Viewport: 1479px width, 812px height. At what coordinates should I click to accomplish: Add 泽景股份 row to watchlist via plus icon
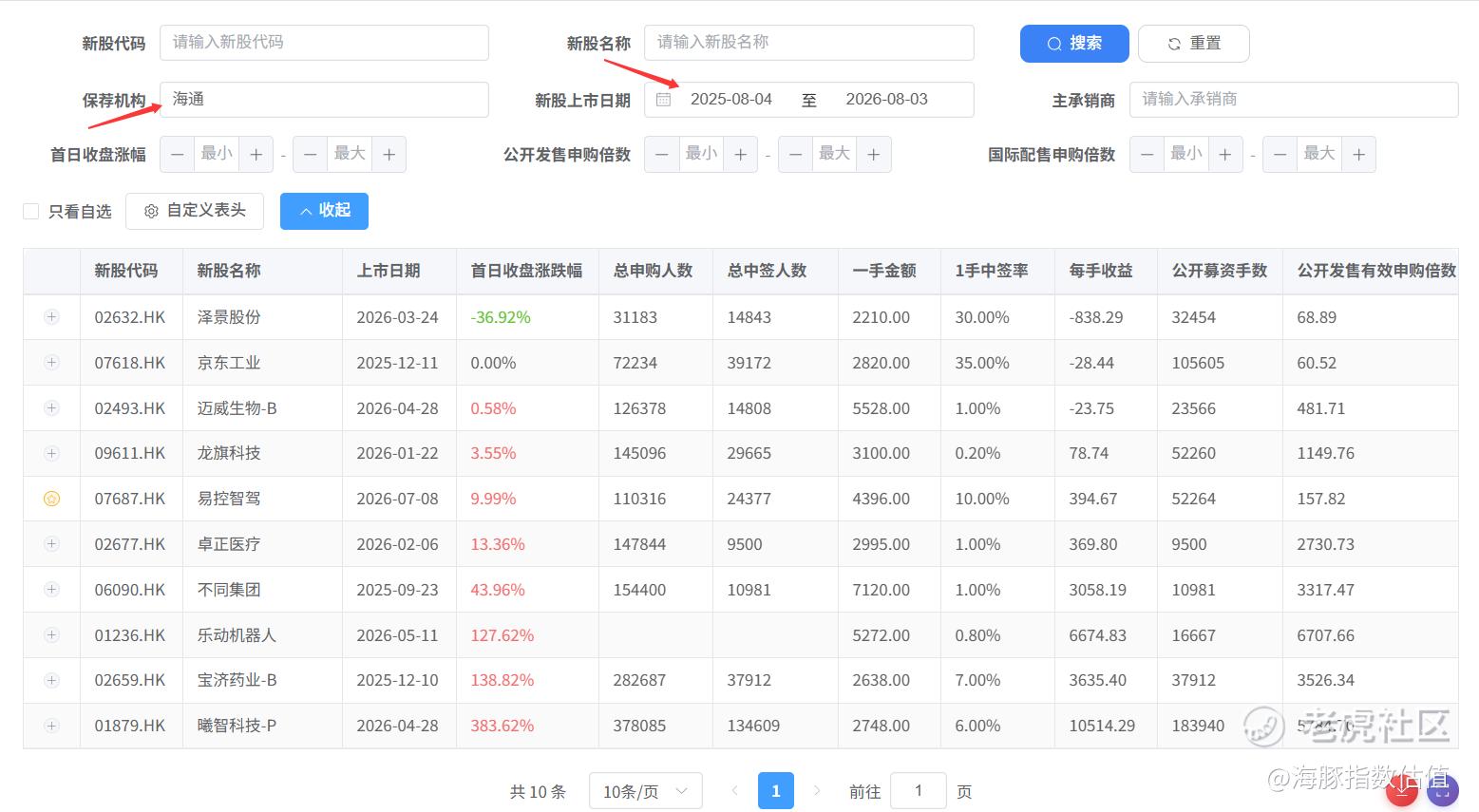click(51, 317)
